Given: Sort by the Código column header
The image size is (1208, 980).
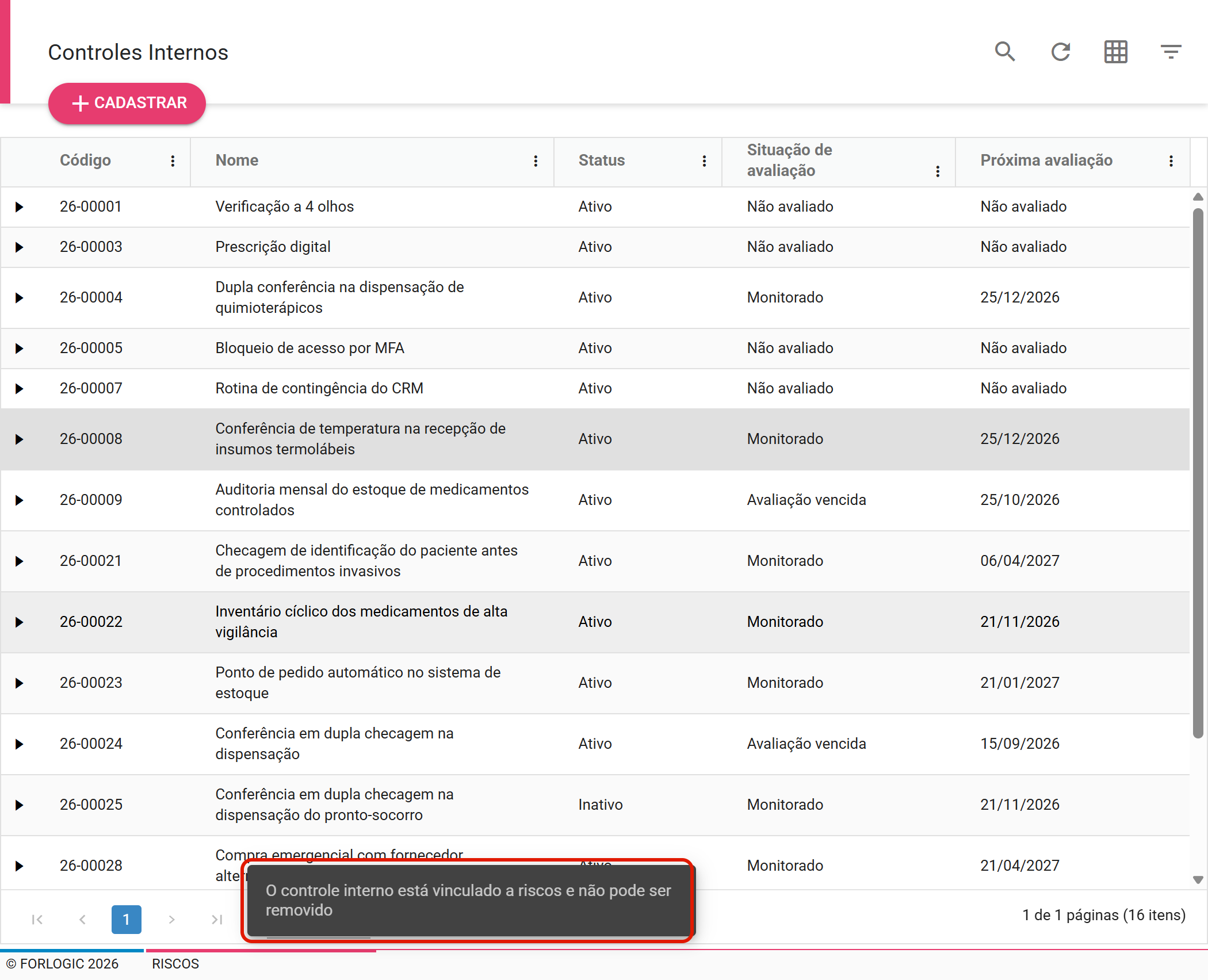Looking at the screenshot, I should tap(85, 160).
